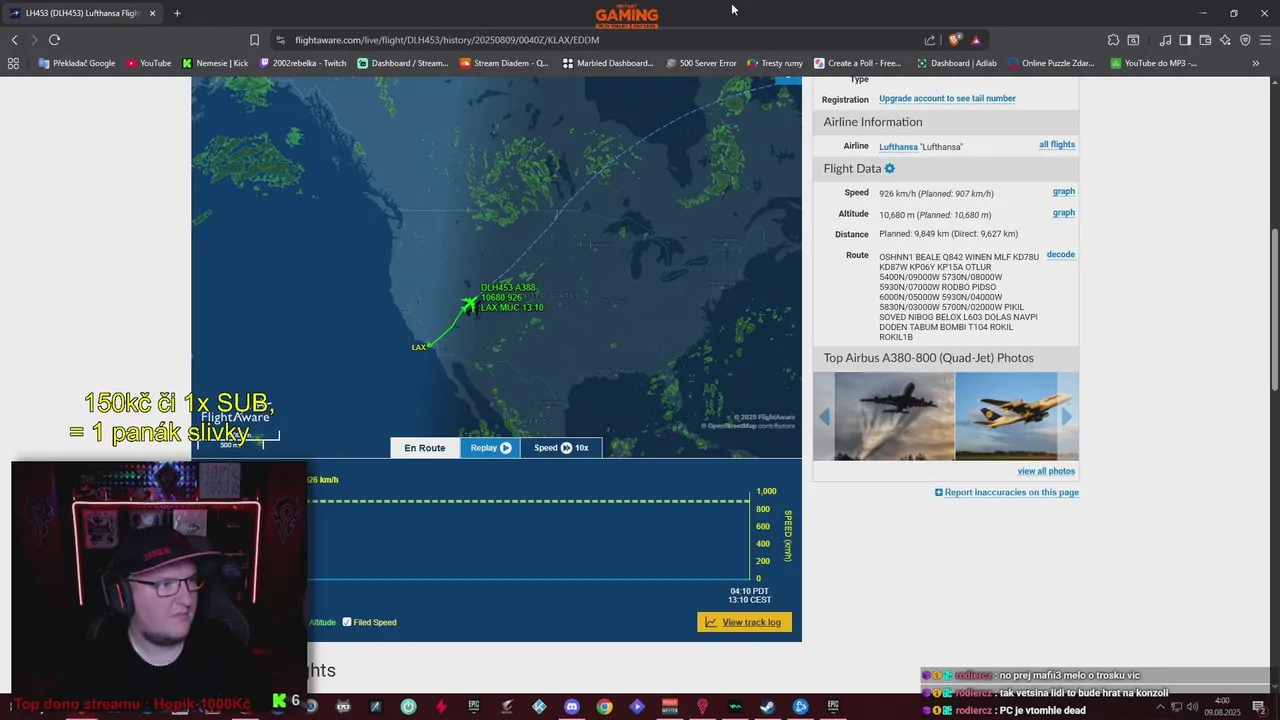Viewport: 1280px width, 720px height.
Task: Open the Stream Diadem bookmark
Action: (504, 63)
